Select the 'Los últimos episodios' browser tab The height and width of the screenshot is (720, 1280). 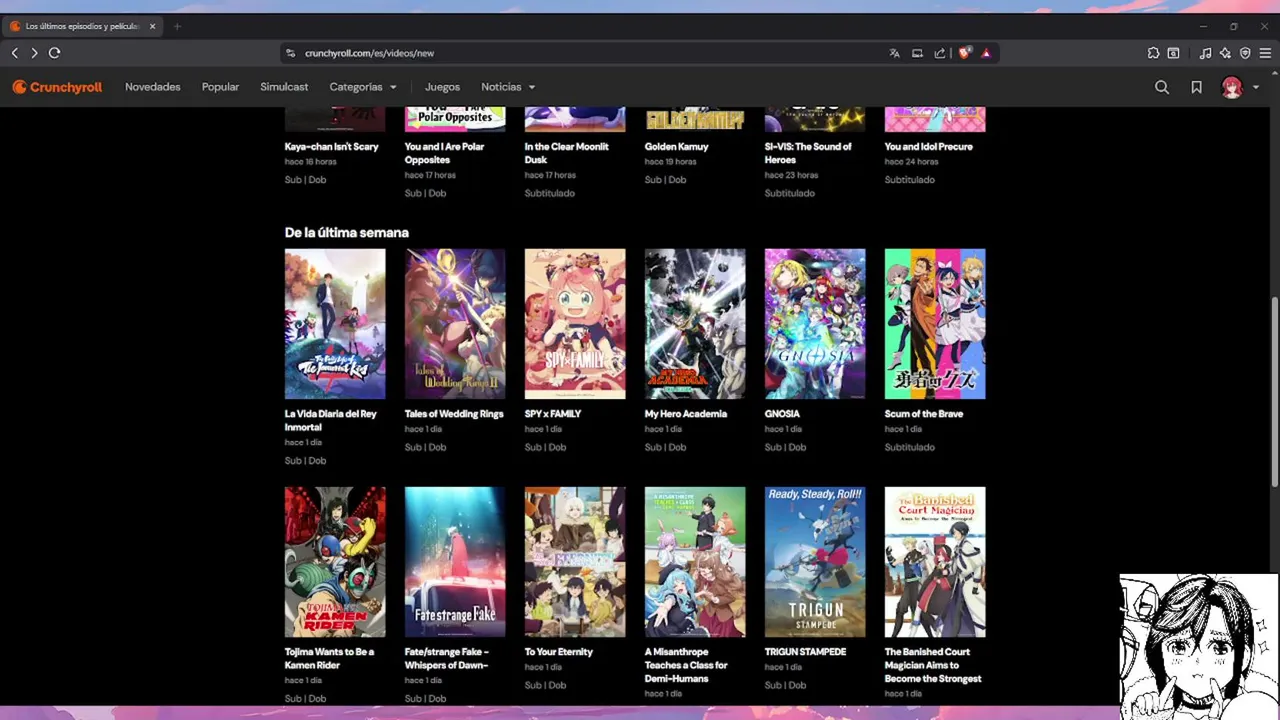coord(82,26)
